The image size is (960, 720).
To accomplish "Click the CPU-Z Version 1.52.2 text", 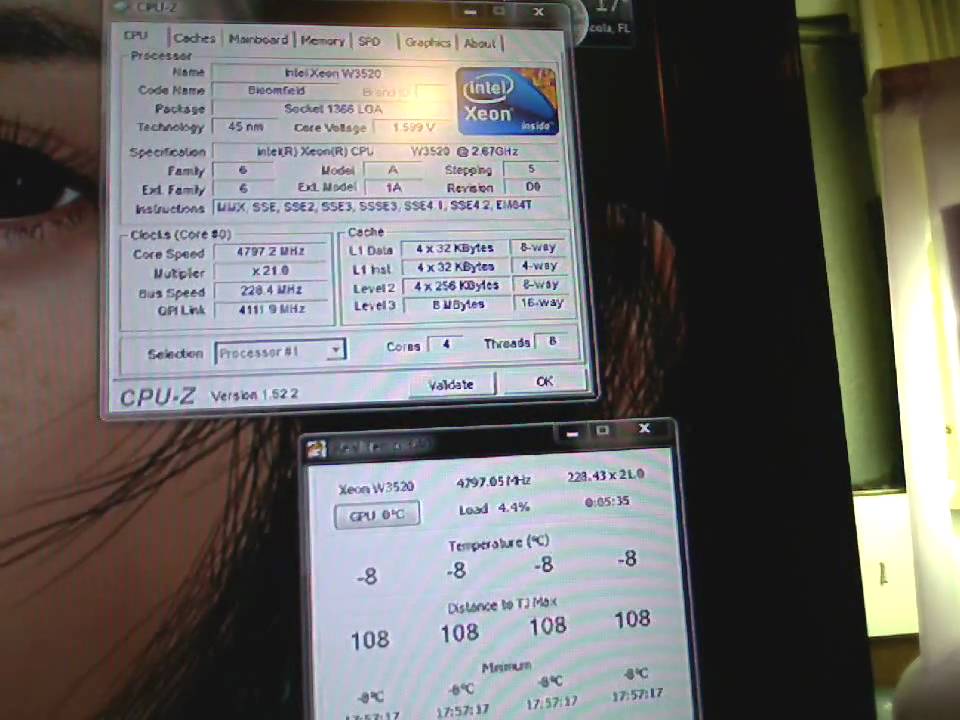I will coord(254,395).
